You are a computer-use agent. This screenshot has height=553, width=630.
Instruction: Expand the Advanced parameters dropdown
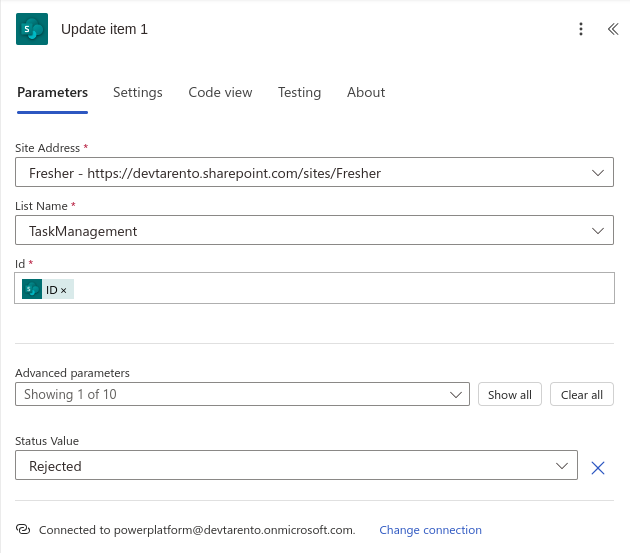pyautogui.click(x=456, y=395)
